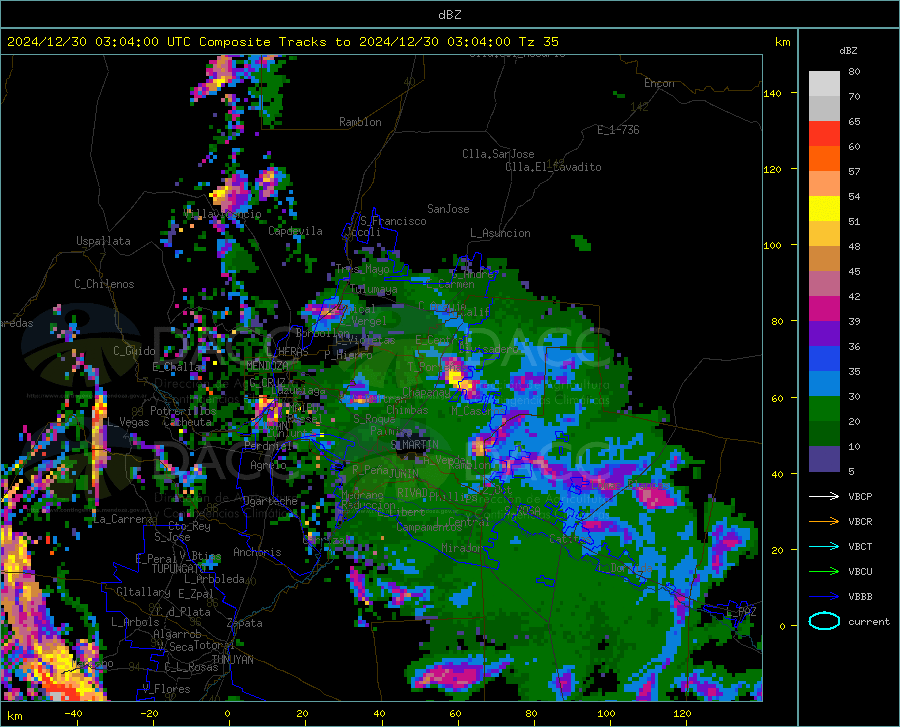The image size is (900, 727).
Task: Select the magenta 39 dBZ color swatch
Action: click(x=824, y=309)
